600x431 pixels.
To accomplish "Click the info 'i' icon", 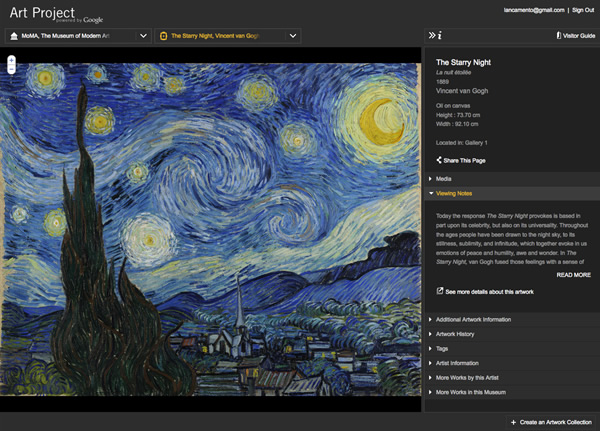I will [x=440, y=36].
